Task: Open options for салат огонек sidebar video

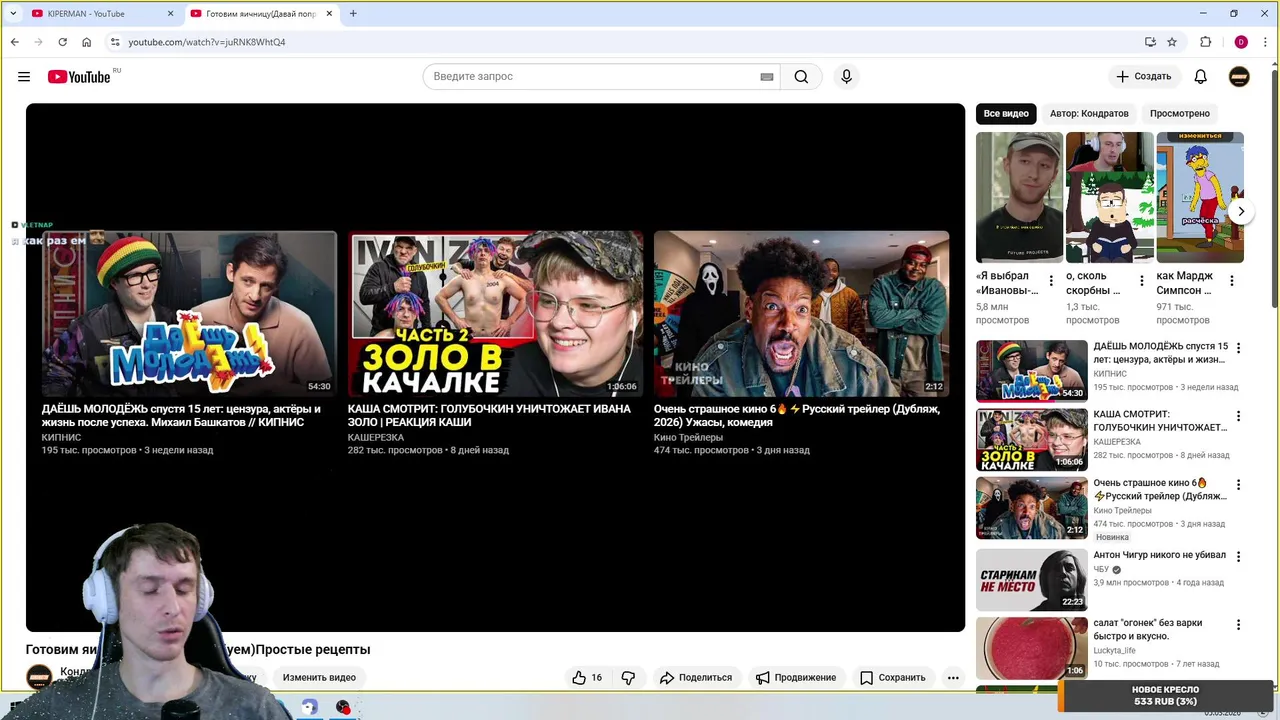Action: point(1238,625)
